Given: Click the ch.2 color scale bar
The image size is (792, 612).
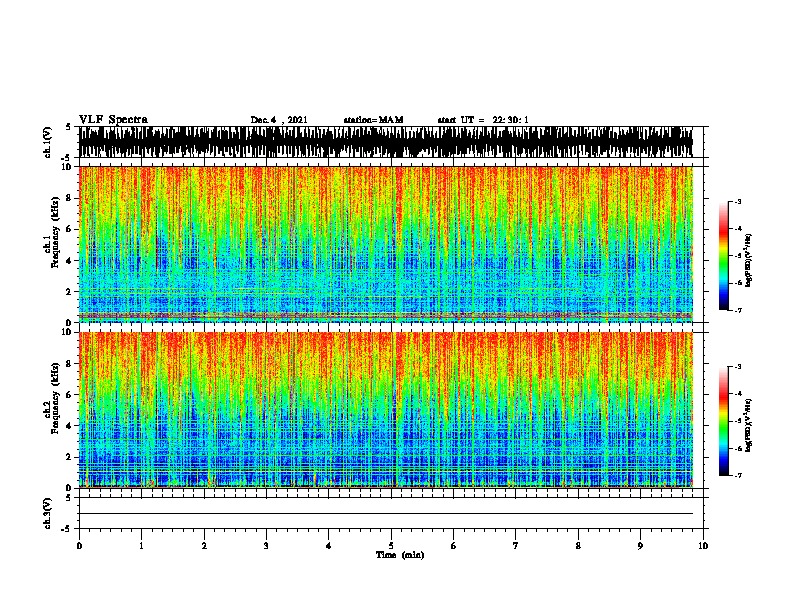Looking at the screenshot, I should point(724,421).
